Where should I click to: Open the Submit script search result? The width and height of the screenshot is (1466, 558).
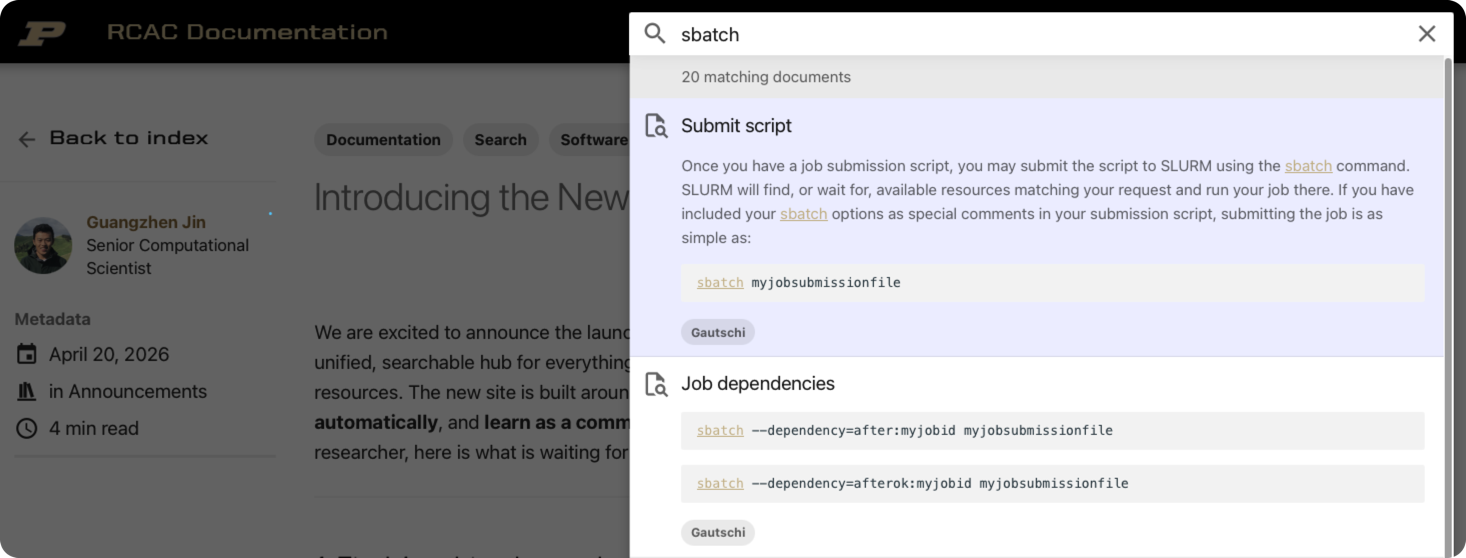coord(1037,227)
